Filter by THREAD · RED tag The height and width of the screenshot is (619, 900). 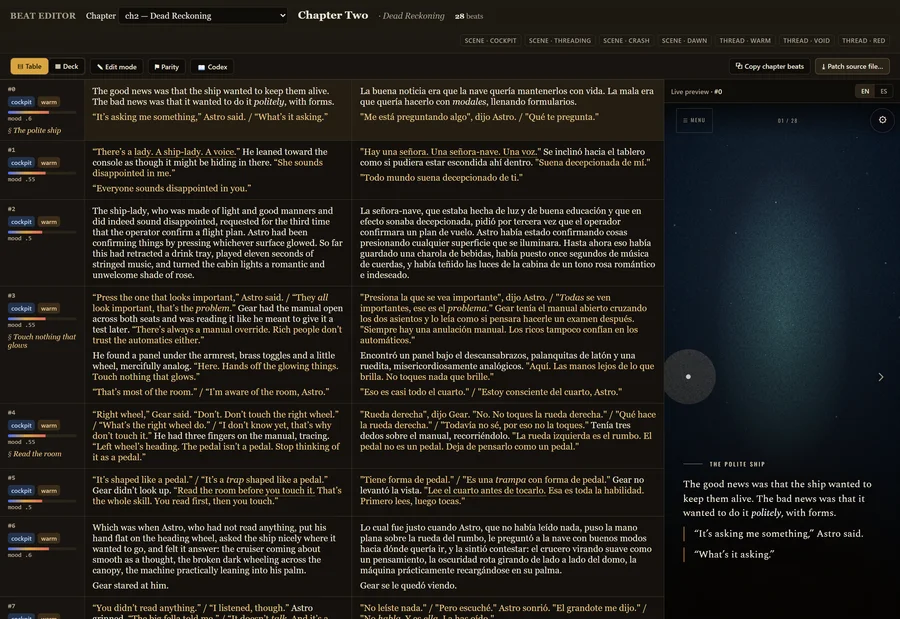click(863, 41)
